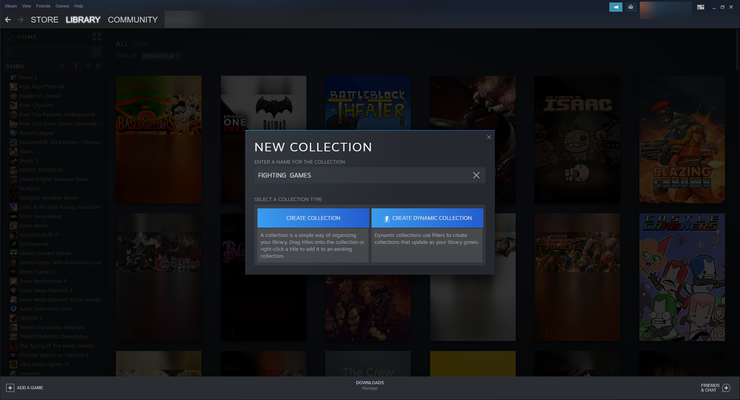Select Rocksmith 2014 Edition in sidebar
Image resolution: width=740 pixels, height=400 pixels.
60,142
